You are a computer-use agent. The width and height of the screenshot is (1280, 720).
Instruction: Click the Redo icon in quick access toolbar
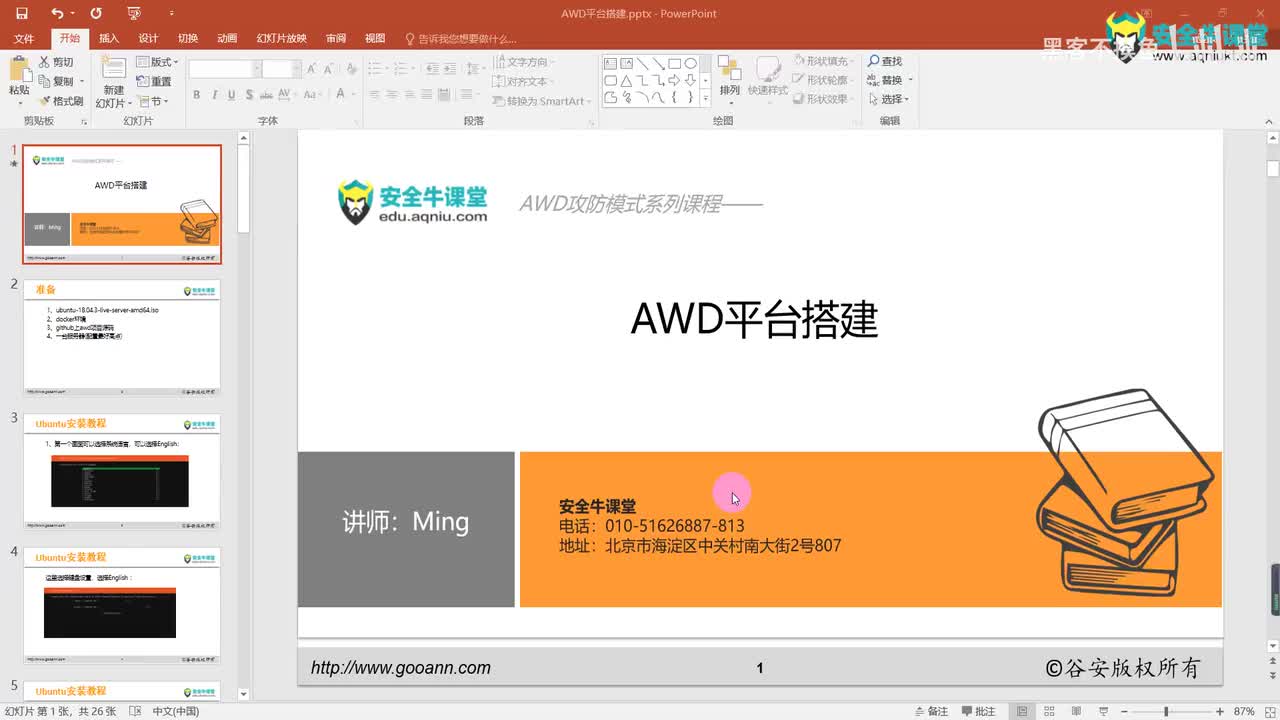96,14
